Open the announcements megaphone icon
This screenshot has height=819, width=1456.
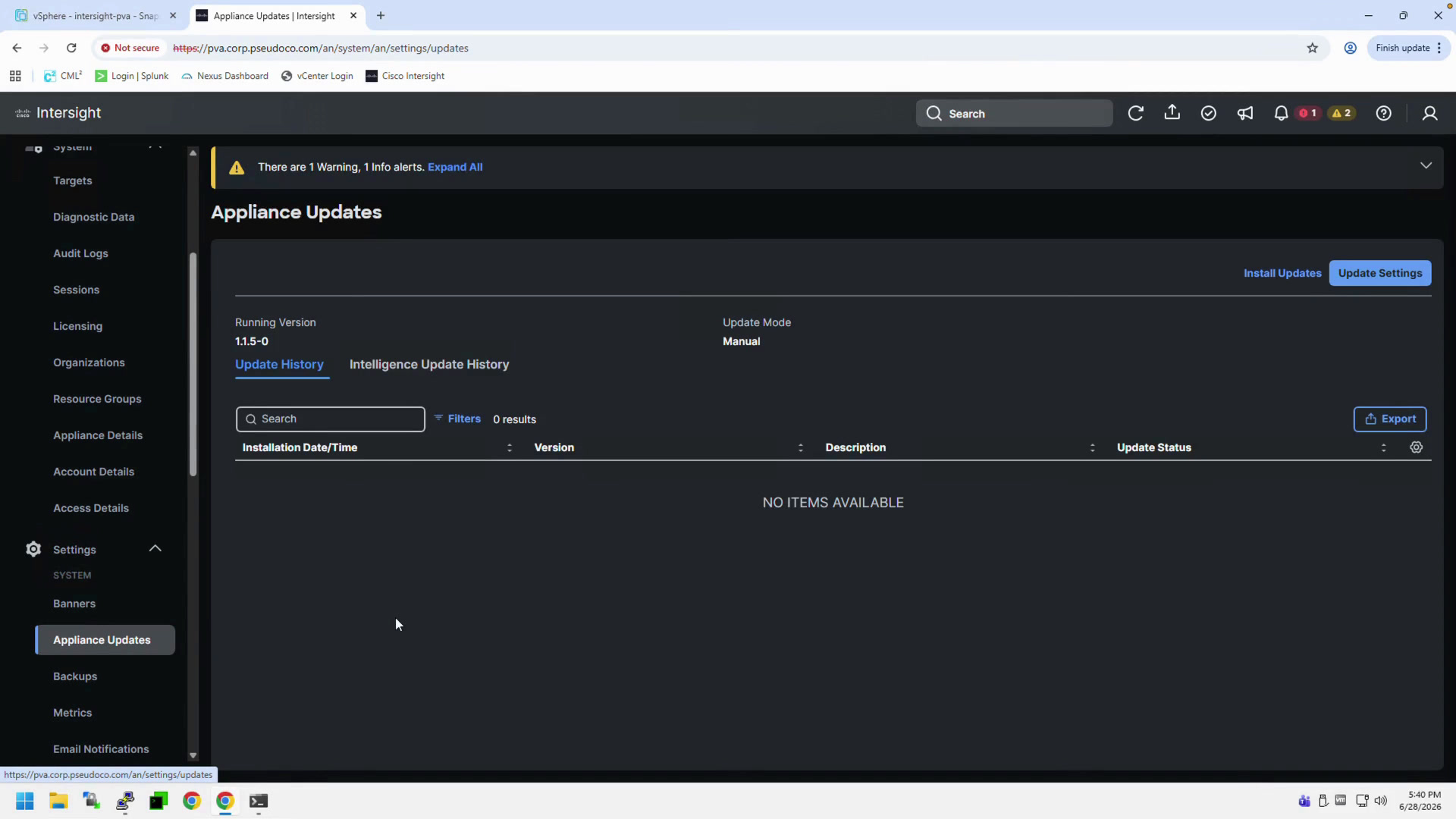pos(1245,113)
